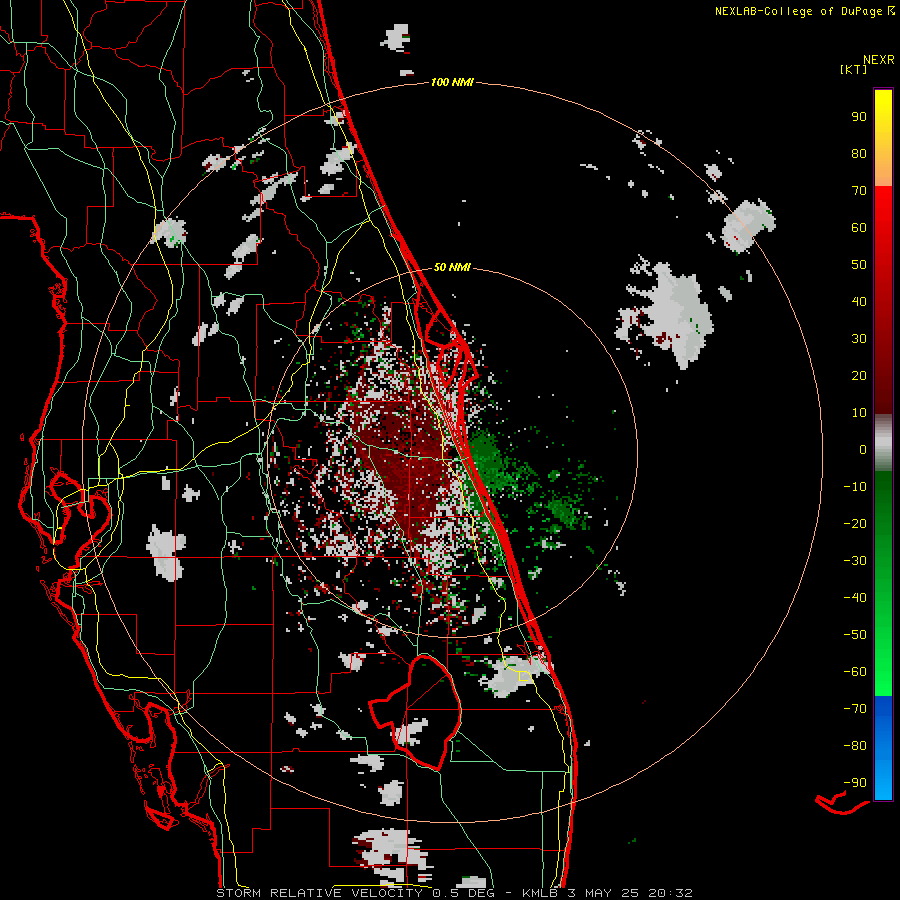Click the positive 40 knots scale label
The image size is (900, 900).
point(859,301)
